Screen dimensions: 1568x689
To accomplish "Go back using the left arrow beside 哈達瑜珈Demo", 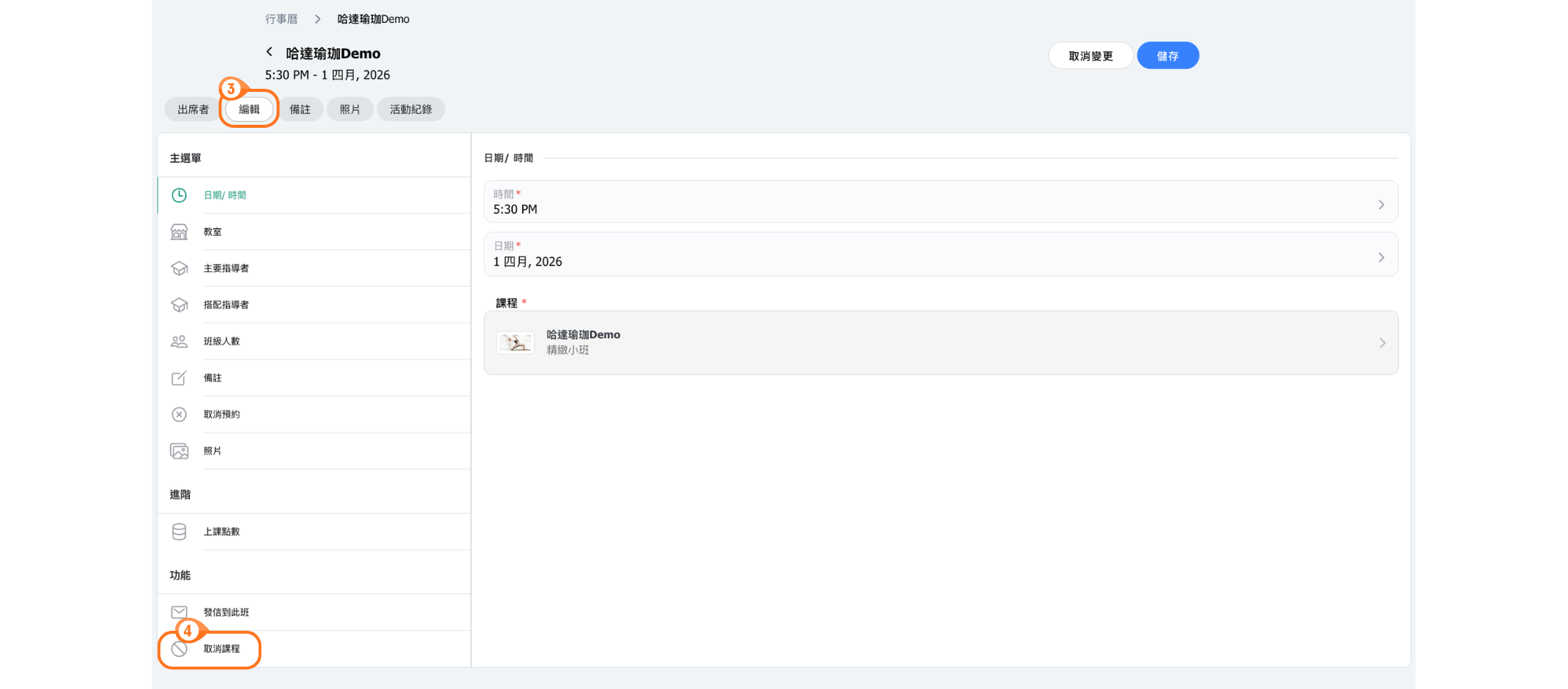I will pos(269,52).
